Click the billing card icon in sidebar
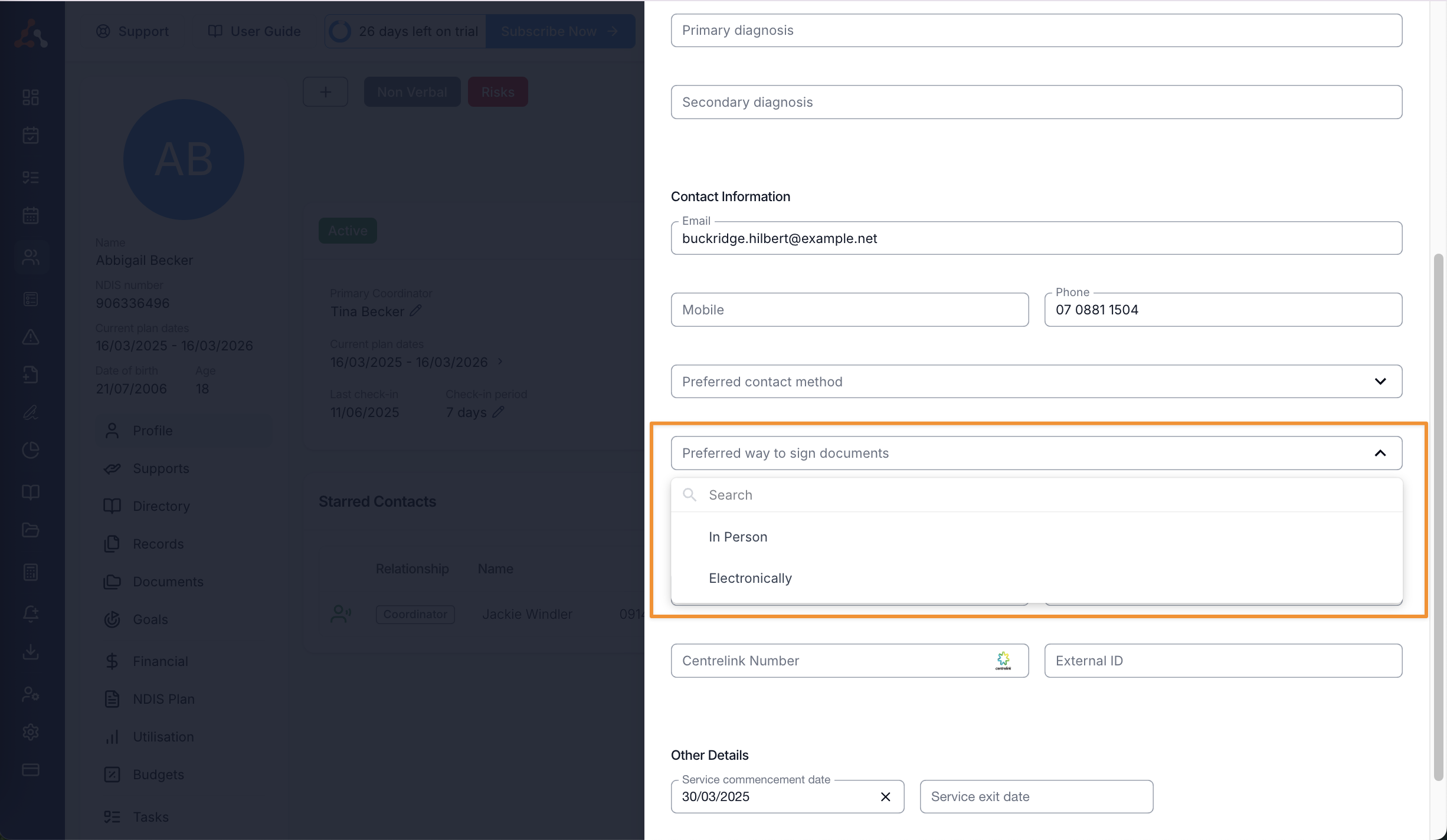The width and height of the screenshot is (1447, 840). [x=31, y=770]
